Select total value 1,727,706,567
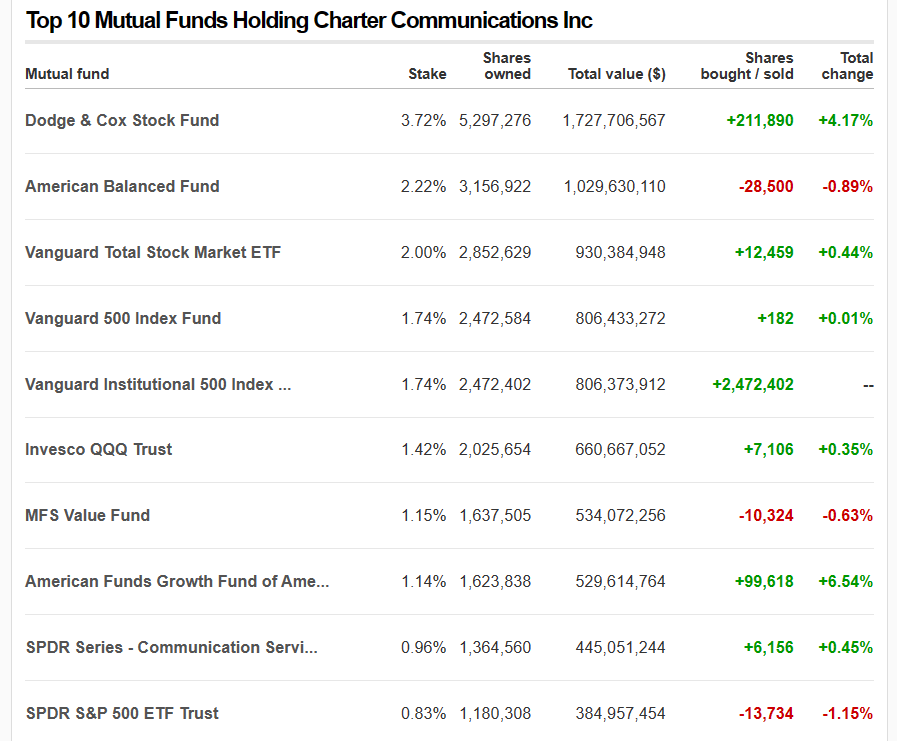 [614, 121]
